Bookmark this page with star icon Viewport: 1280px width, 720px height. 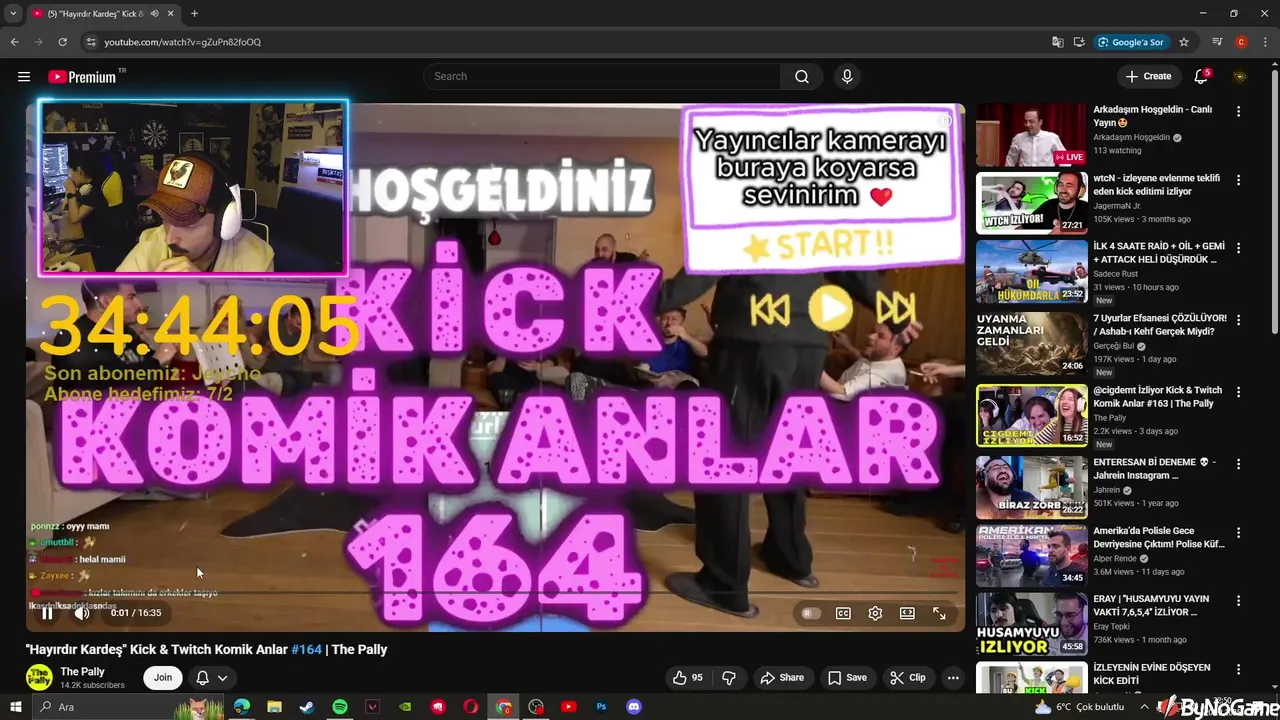click(1184, 42)
